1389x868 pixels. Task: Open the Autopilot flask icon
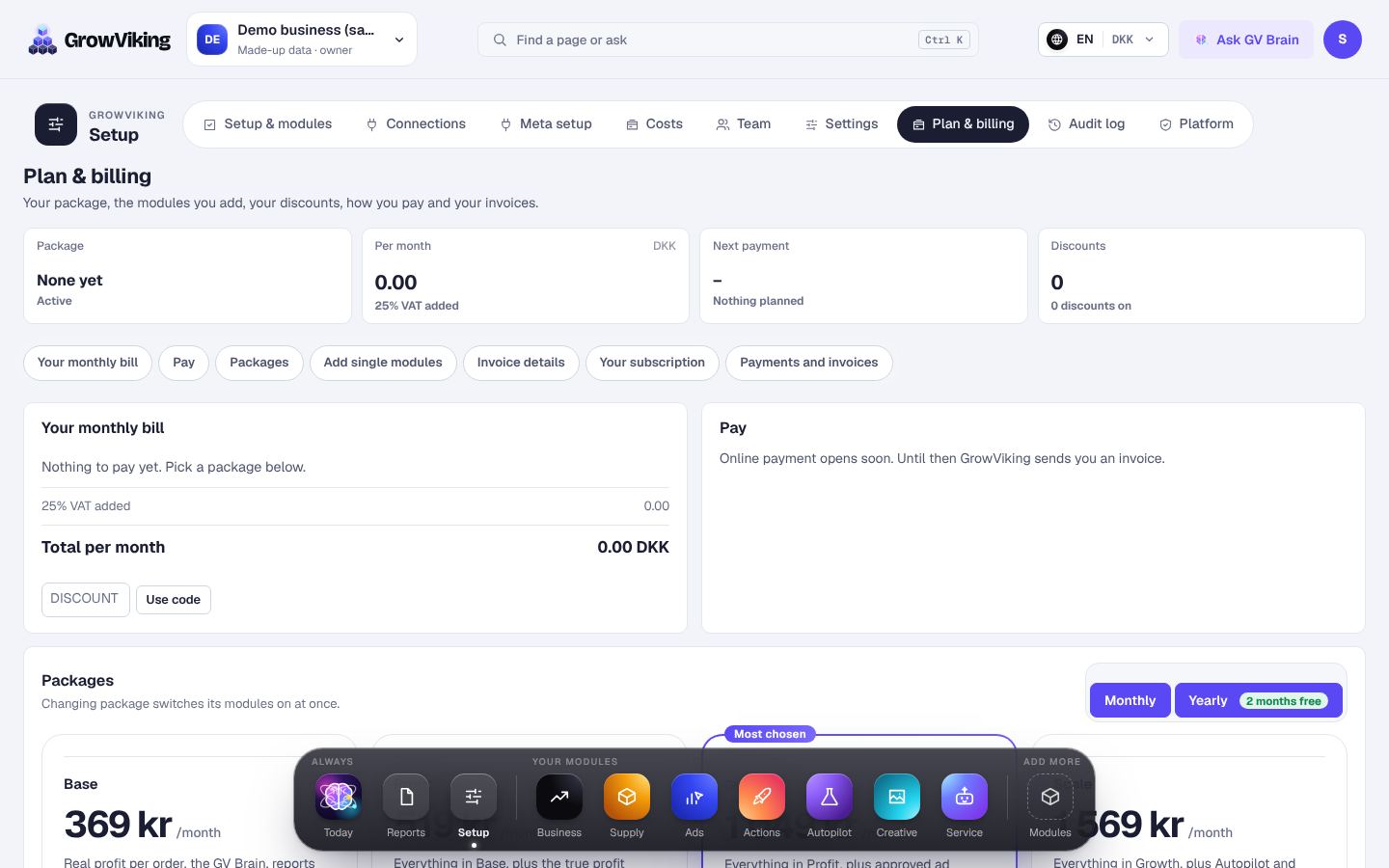pyautogui.click(x=830, y=797)
